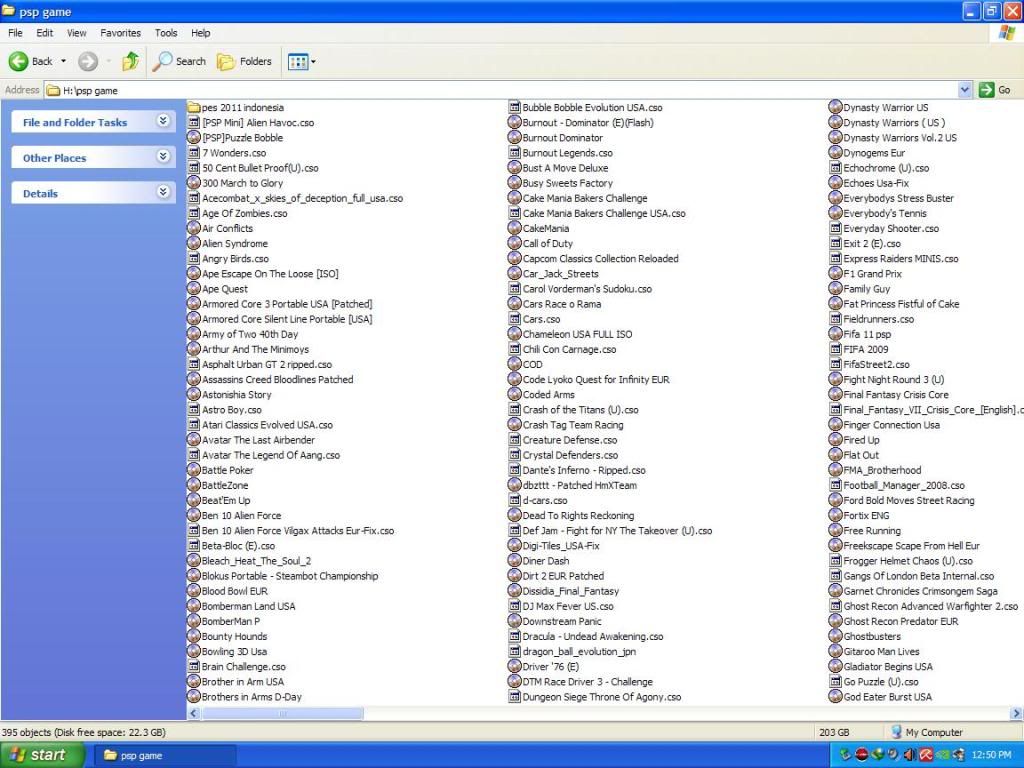Toggle the Folders pane icon

(226, 61)
